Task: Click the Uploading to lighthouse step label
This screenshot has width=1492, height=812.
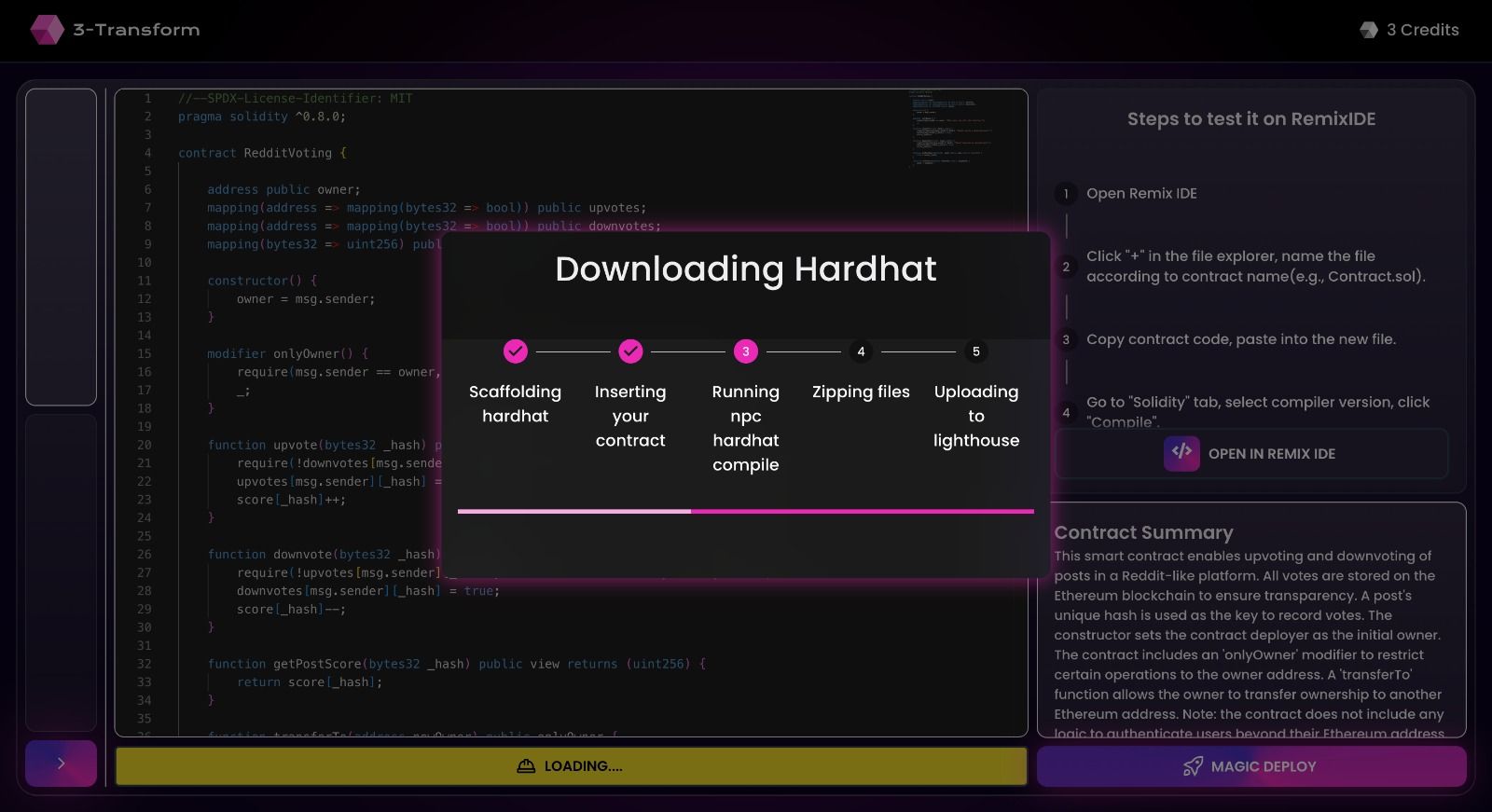Action: click(x=976, y=416)
